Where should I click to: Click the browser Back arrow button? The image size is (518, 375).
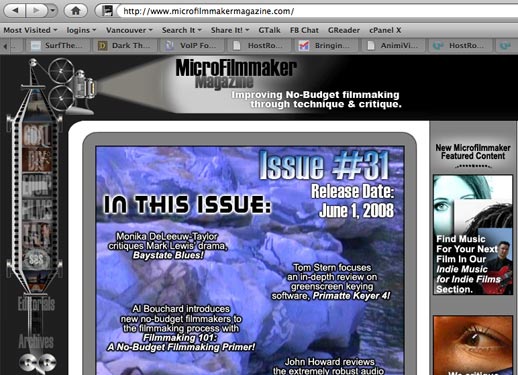click(15, 11)
